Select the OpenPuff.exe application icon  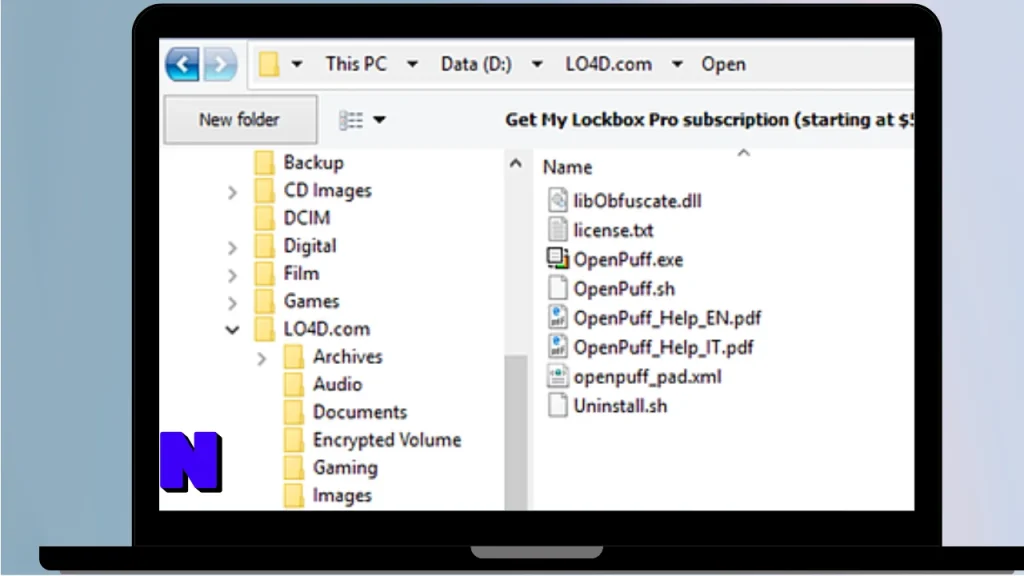tap(557, 259)
